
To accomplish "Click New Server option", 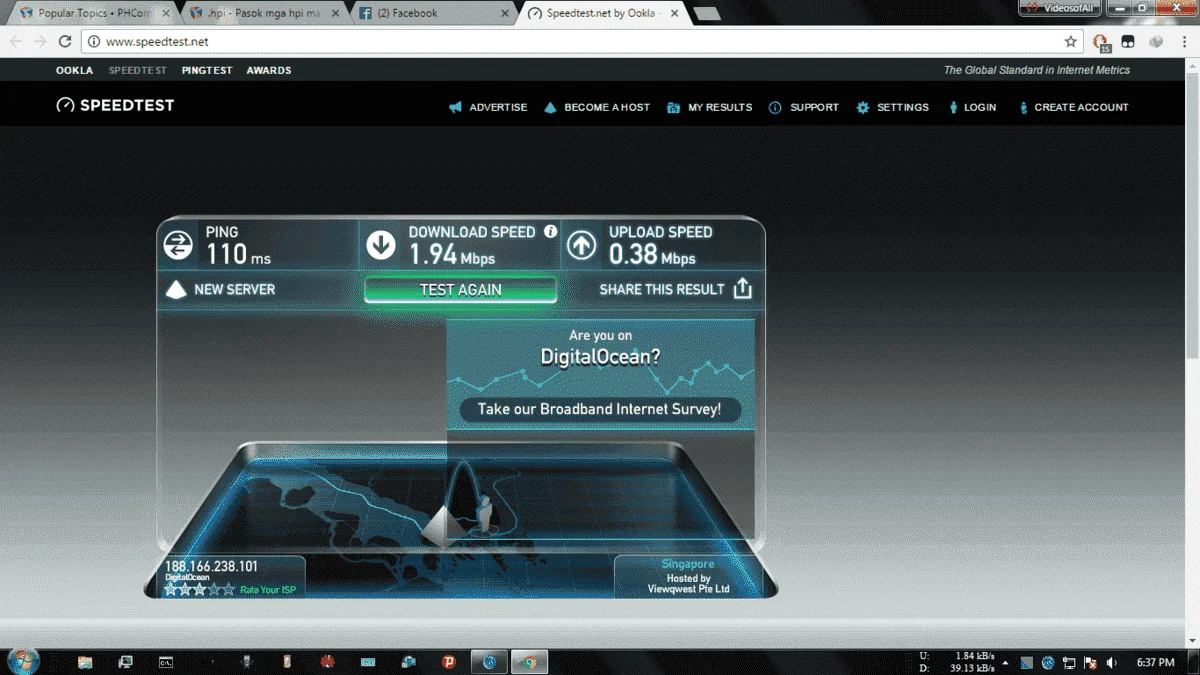I will click(234, 289).
